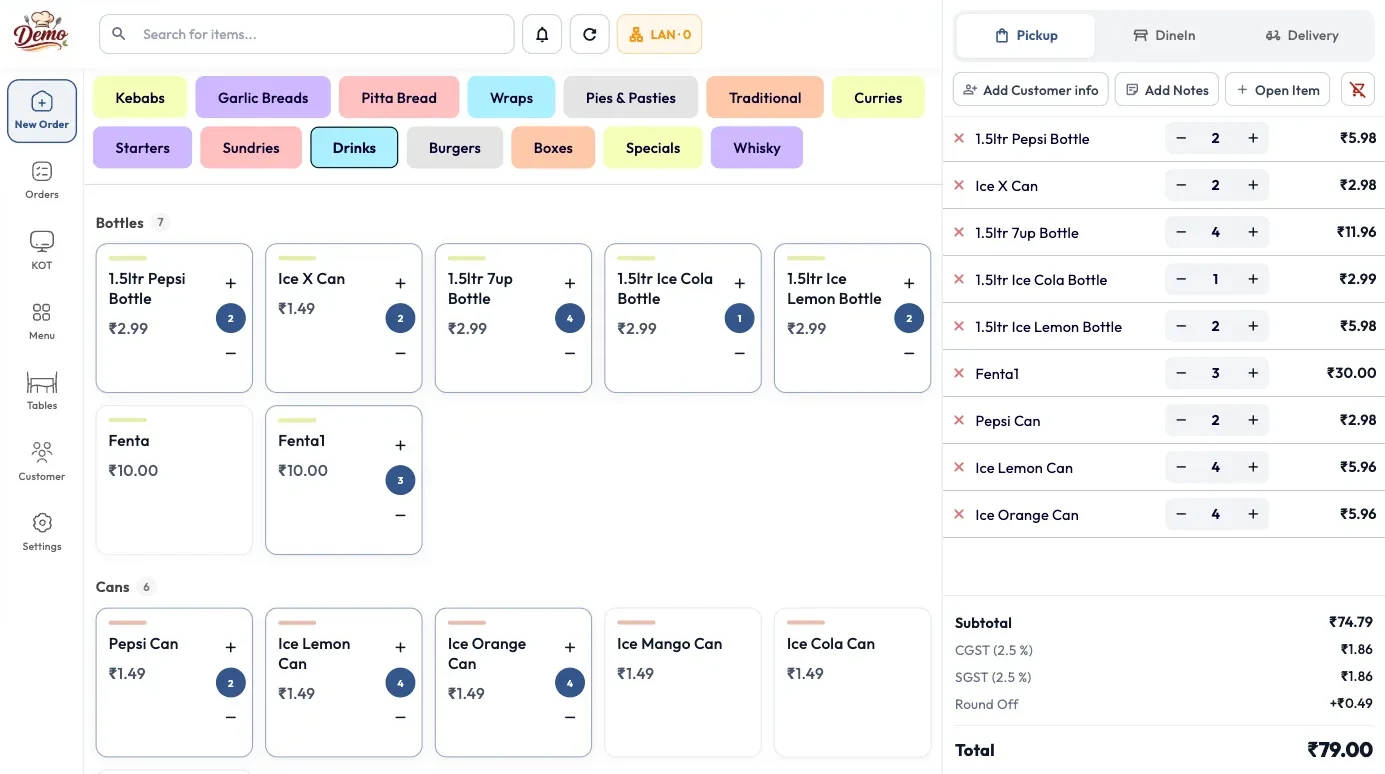The height and width of the screenshot is (774, 1385).
Task: Select the Garlic Breads category
Action: [263, 97]
